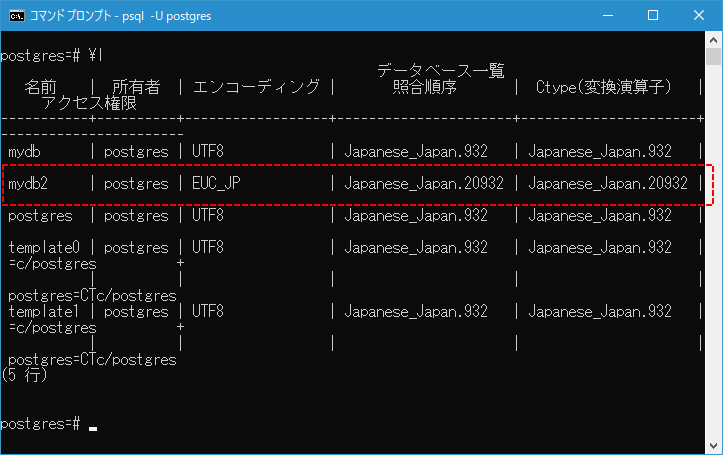Click the 'データベース一覧' heading text
This screenshot has height=455, width=723.
[x=441, y=71]
